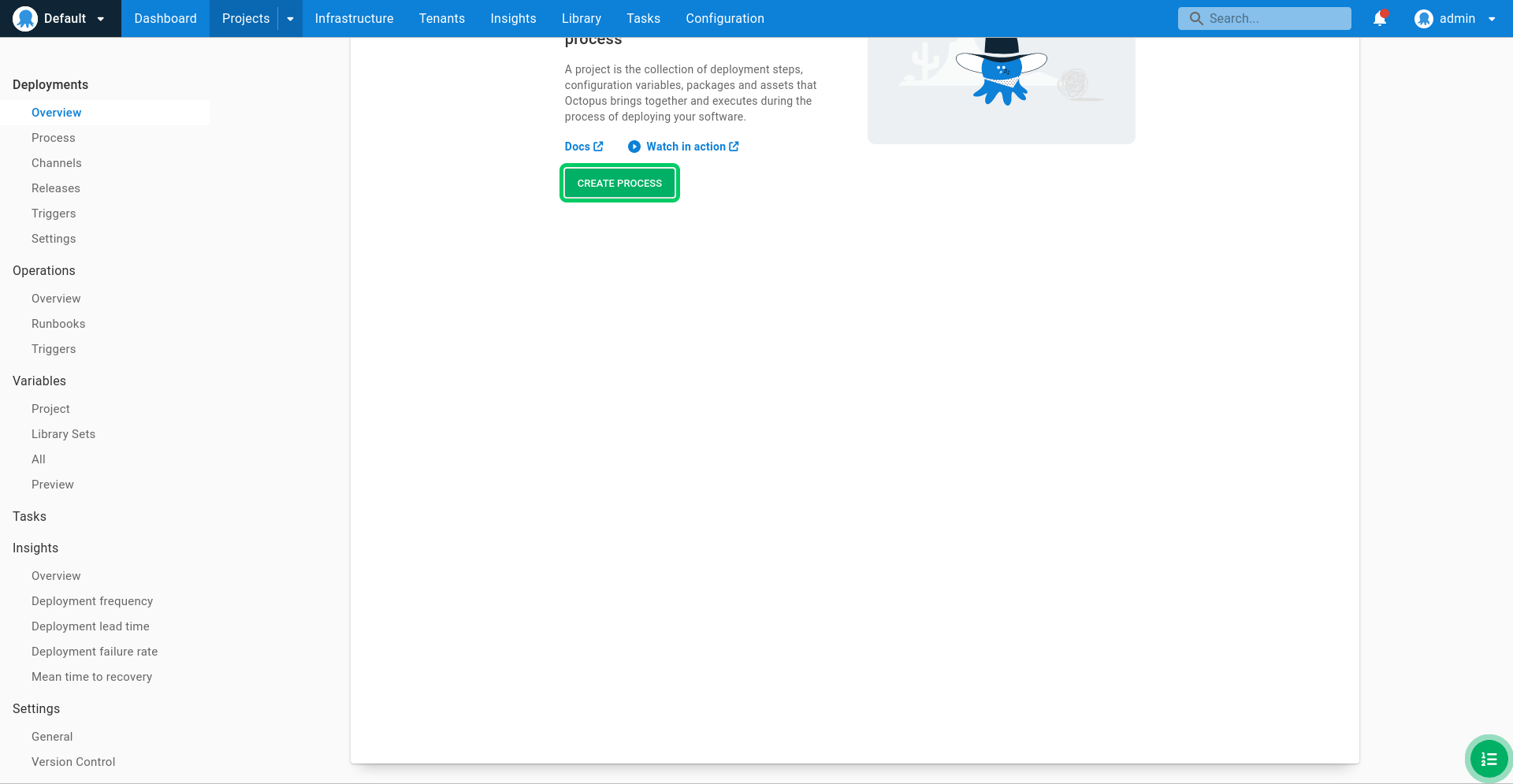Select Deployments Overview in sidebar
The image size is (1513, 784).
click(x=105, y=113)
